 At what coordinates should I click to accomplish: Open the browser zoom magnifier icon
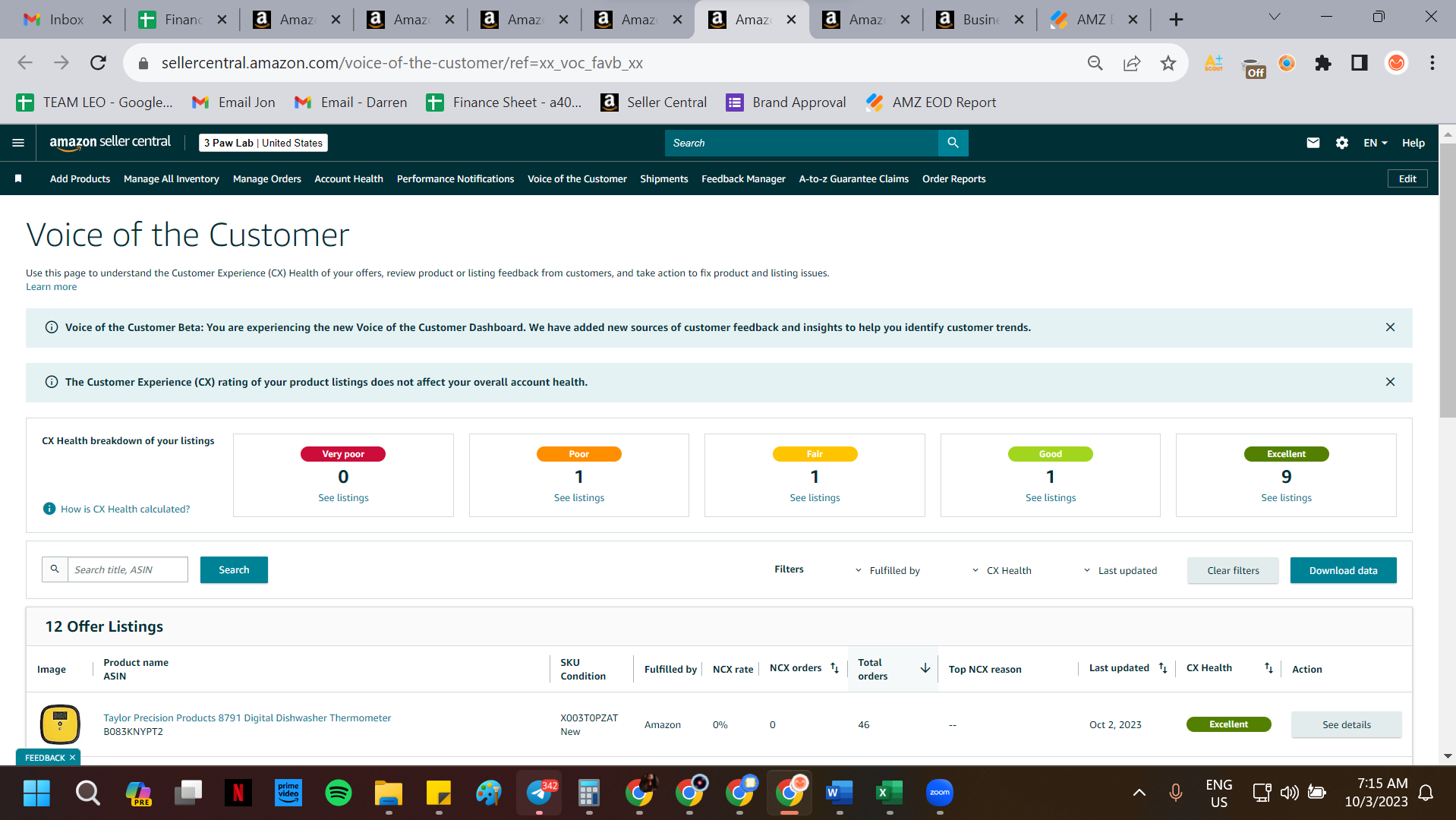tap(1095, 63)
